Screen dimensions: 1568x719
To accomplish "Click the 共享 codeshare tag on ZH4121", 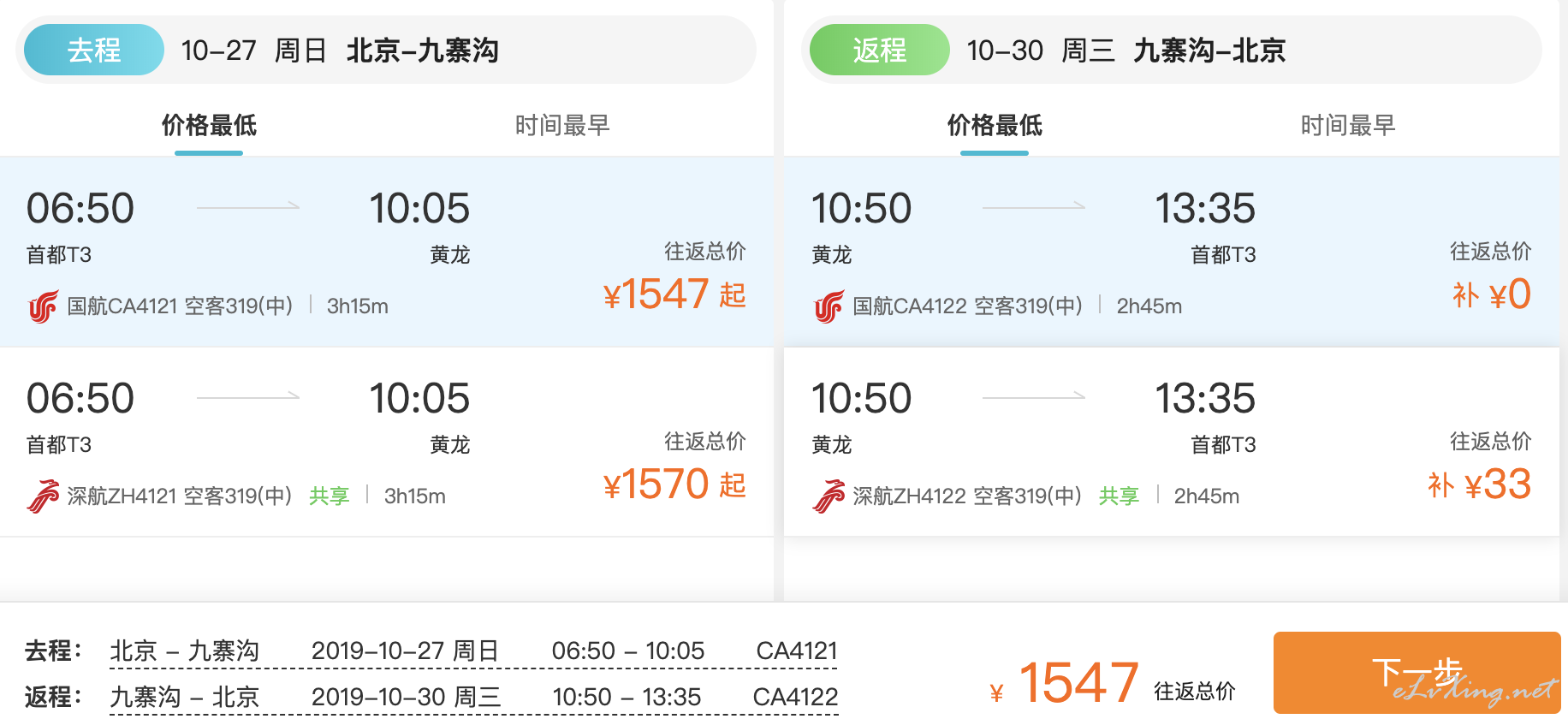I will pos(330,496).
